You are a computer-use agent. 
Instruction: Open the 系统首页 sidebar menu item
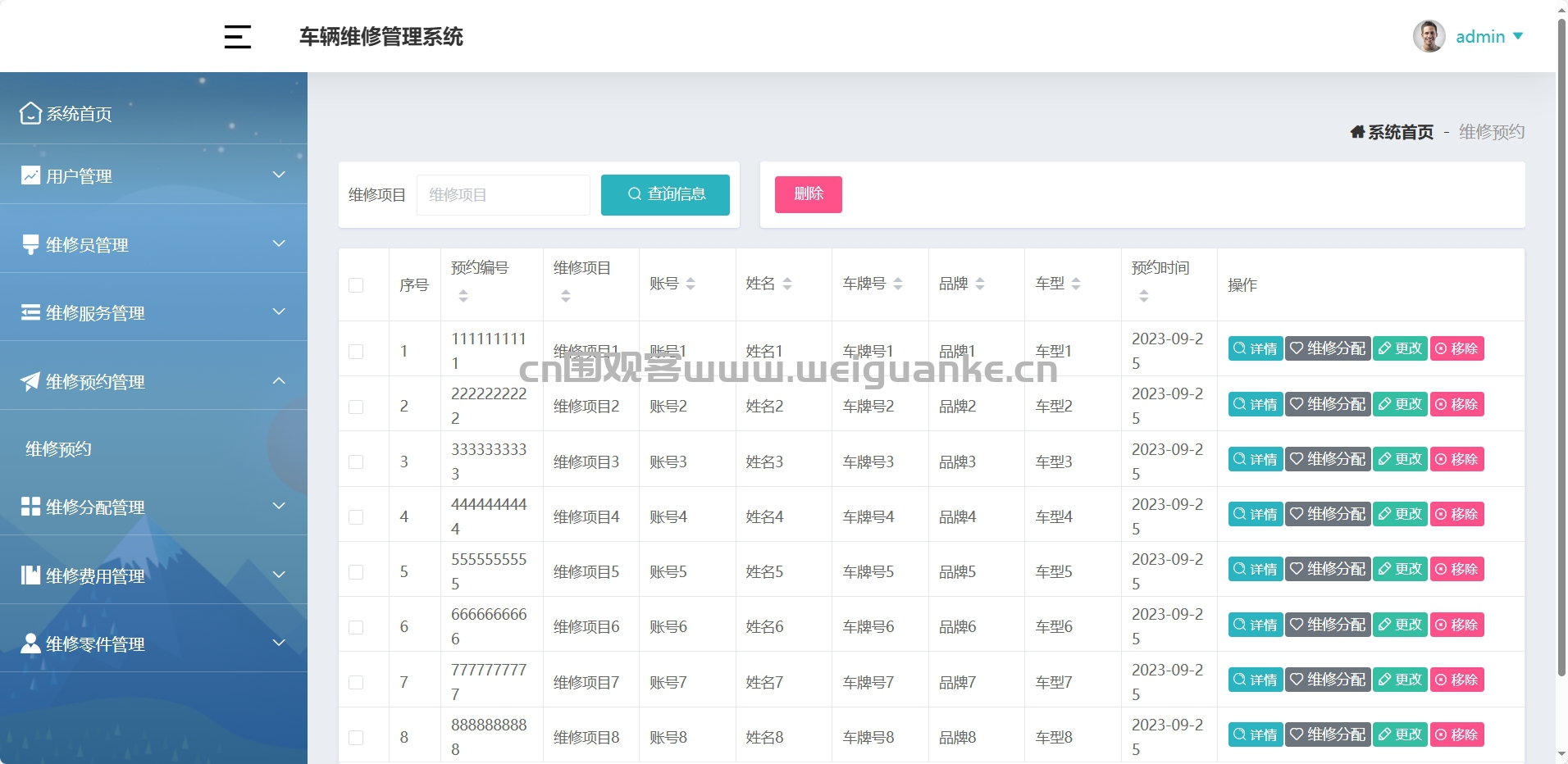click(x=153, y=113)
